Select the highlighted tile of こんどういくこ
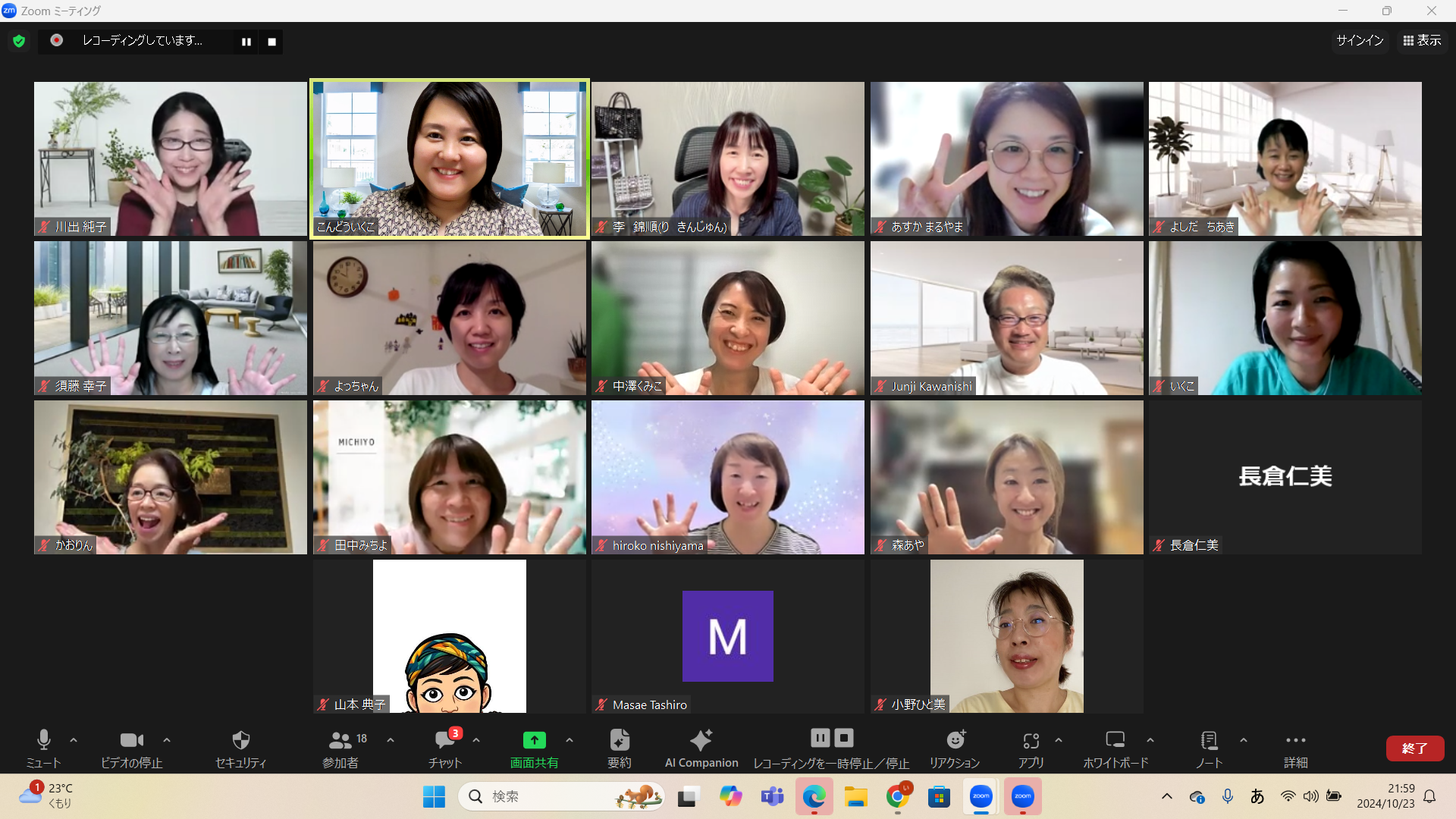The height and width of the screenshot is (819, 1456). [x=450, y=158]
